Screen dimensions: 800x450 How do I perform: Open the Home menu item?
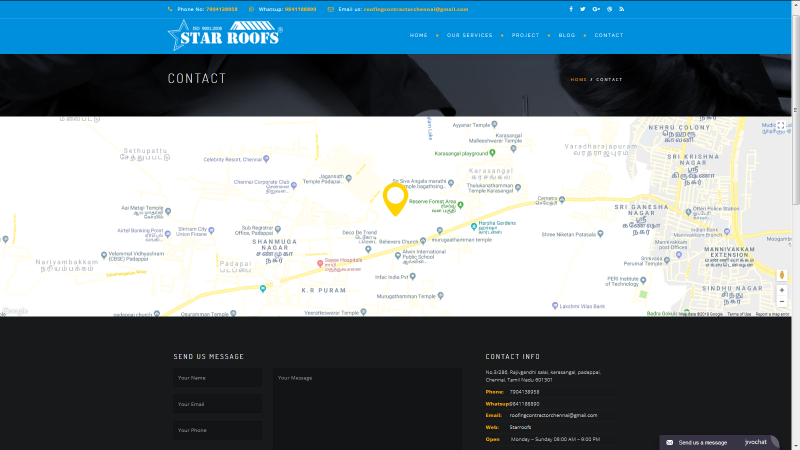pos(418,35)
